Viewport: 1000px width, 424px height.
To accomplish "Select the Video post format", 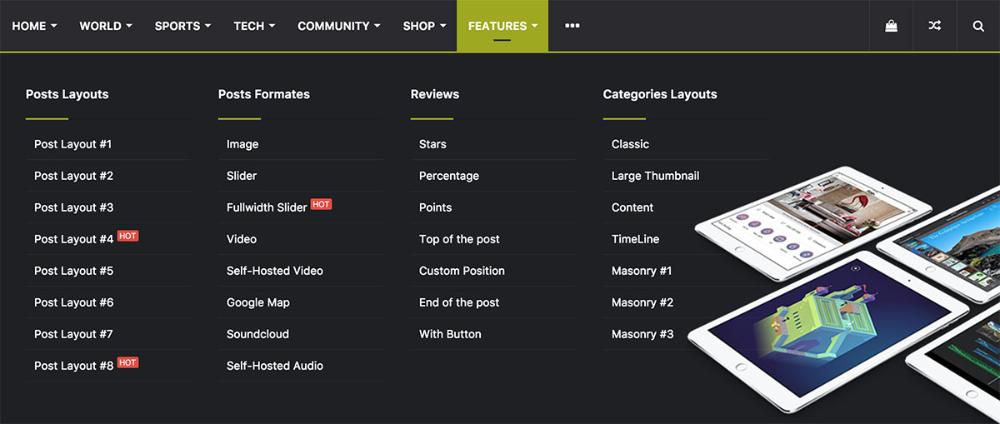I will click(242, 239).
